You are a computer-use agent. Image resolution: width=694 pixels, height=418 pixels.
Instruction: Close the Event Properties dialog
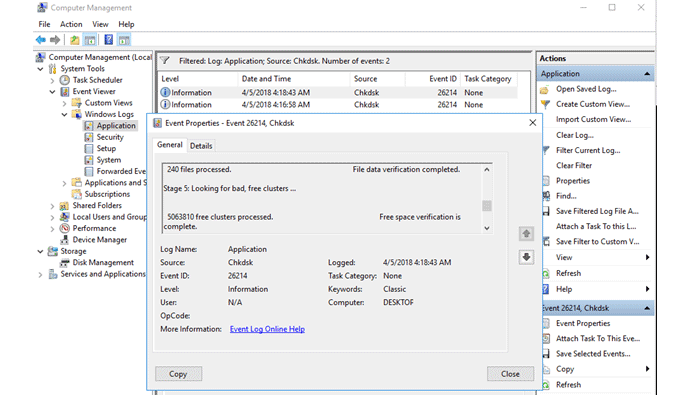[x=532, y=123]
